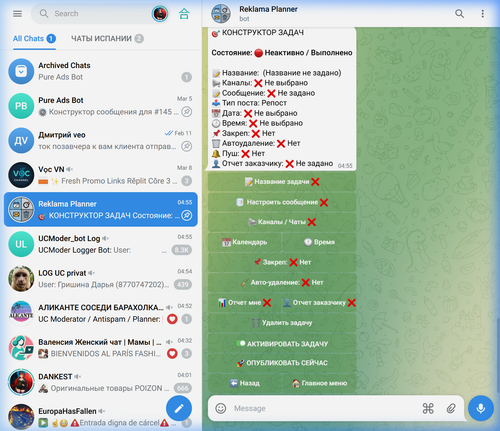Open Pure Ads Bot chat
500x431 pixels.
pos(101,106)
